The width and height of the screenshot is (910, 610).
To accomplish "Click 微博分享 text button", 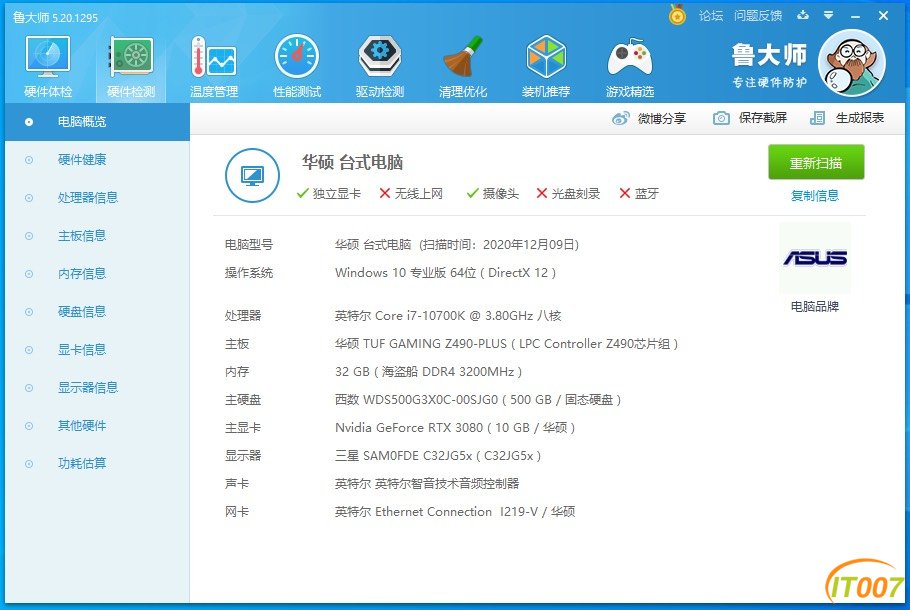I will point(662,118).
